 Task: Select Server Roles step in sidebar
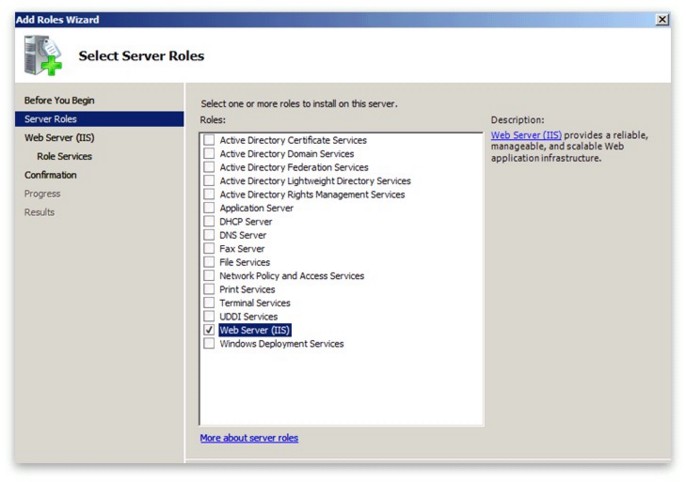pos(99,119)
